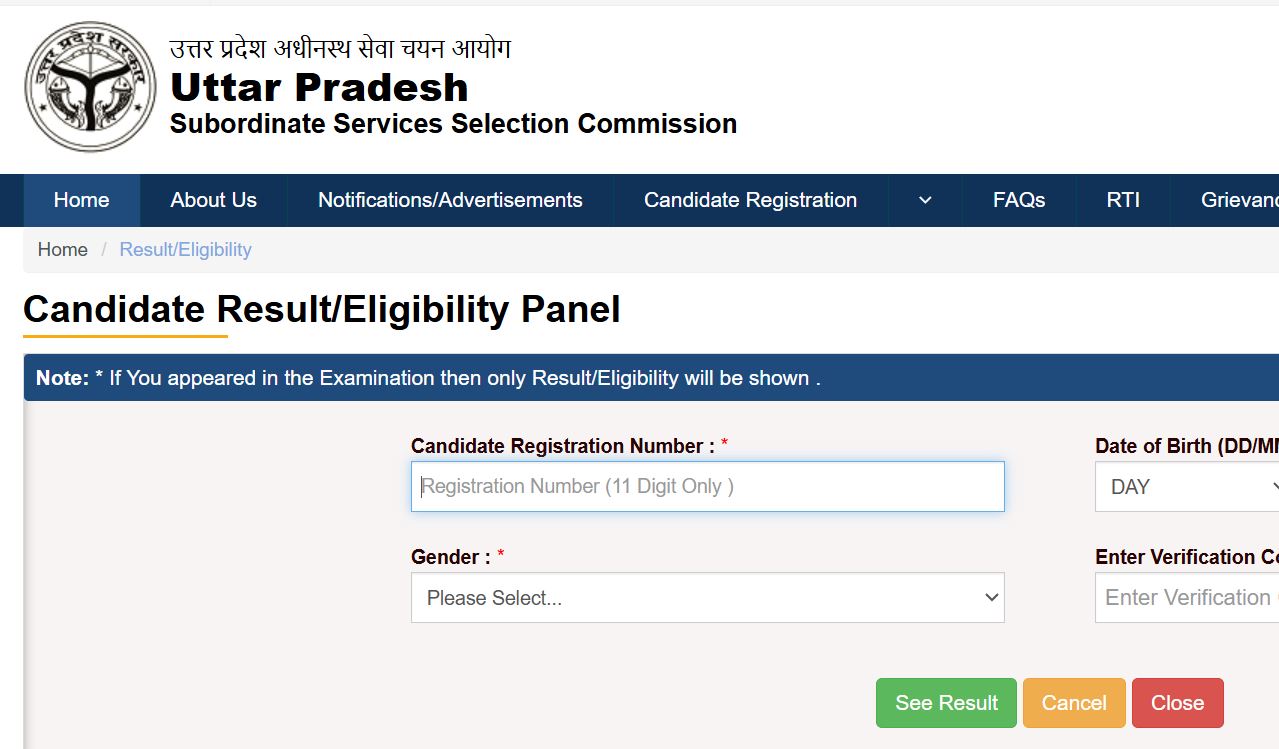Open the Candidate Registration menu
Image resolution: width=1279 pixels, height=749 pixels.
750,200
